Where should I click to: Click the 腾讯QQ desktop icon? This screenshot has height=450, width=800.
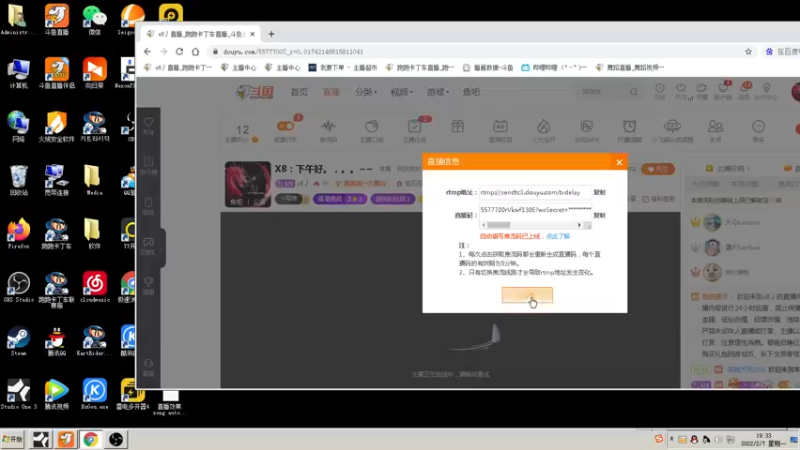[56, 340]
